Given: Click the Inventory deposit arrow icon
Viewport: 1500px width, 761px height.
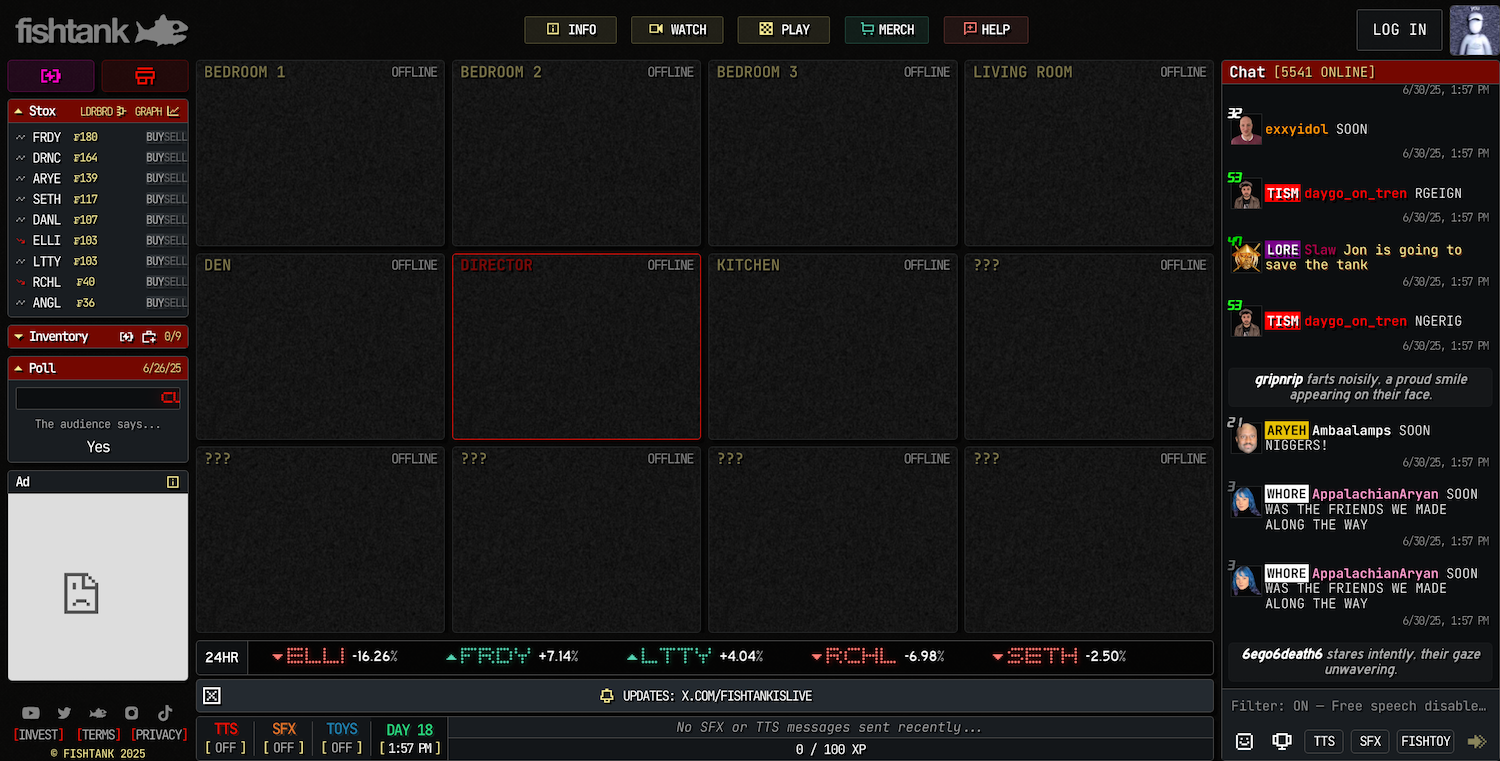Looking at the screenshot, I should [x=127, y=337].
